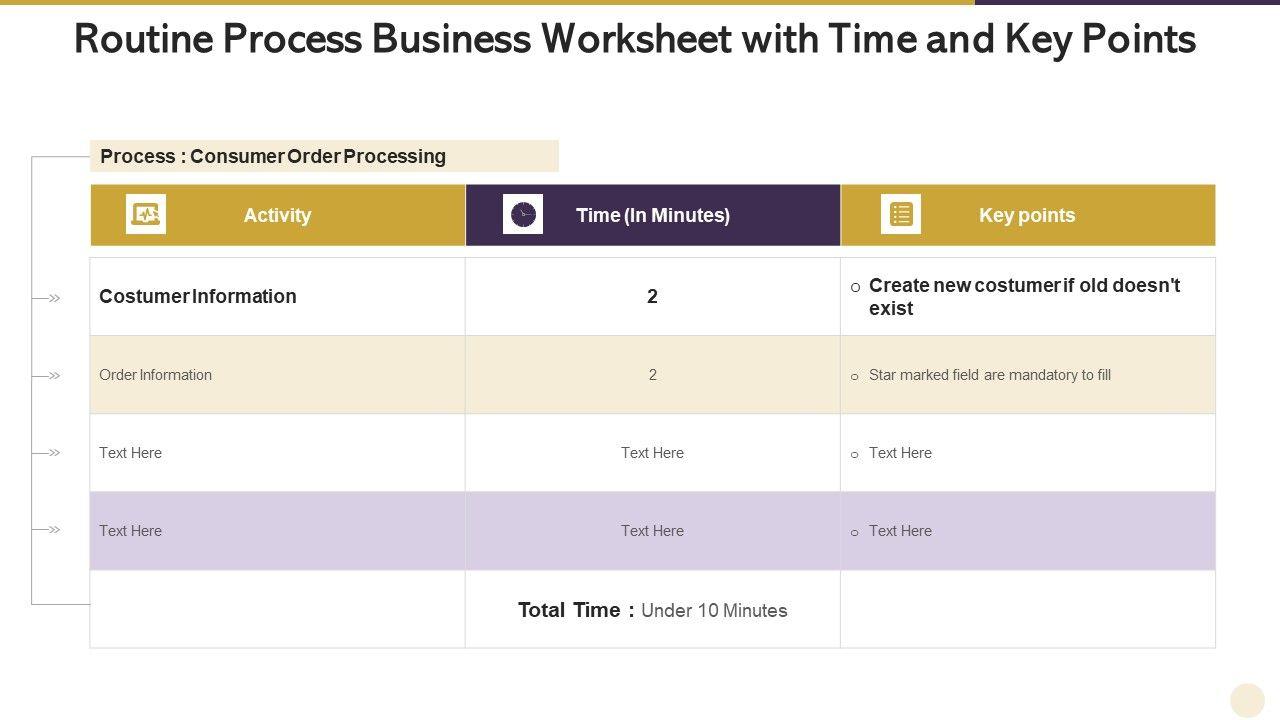Click the bullet before Create new costumer
Image resolution: width=1280 pixels, height=720 pixels.
pyautogui.click(x=855, y=288)
